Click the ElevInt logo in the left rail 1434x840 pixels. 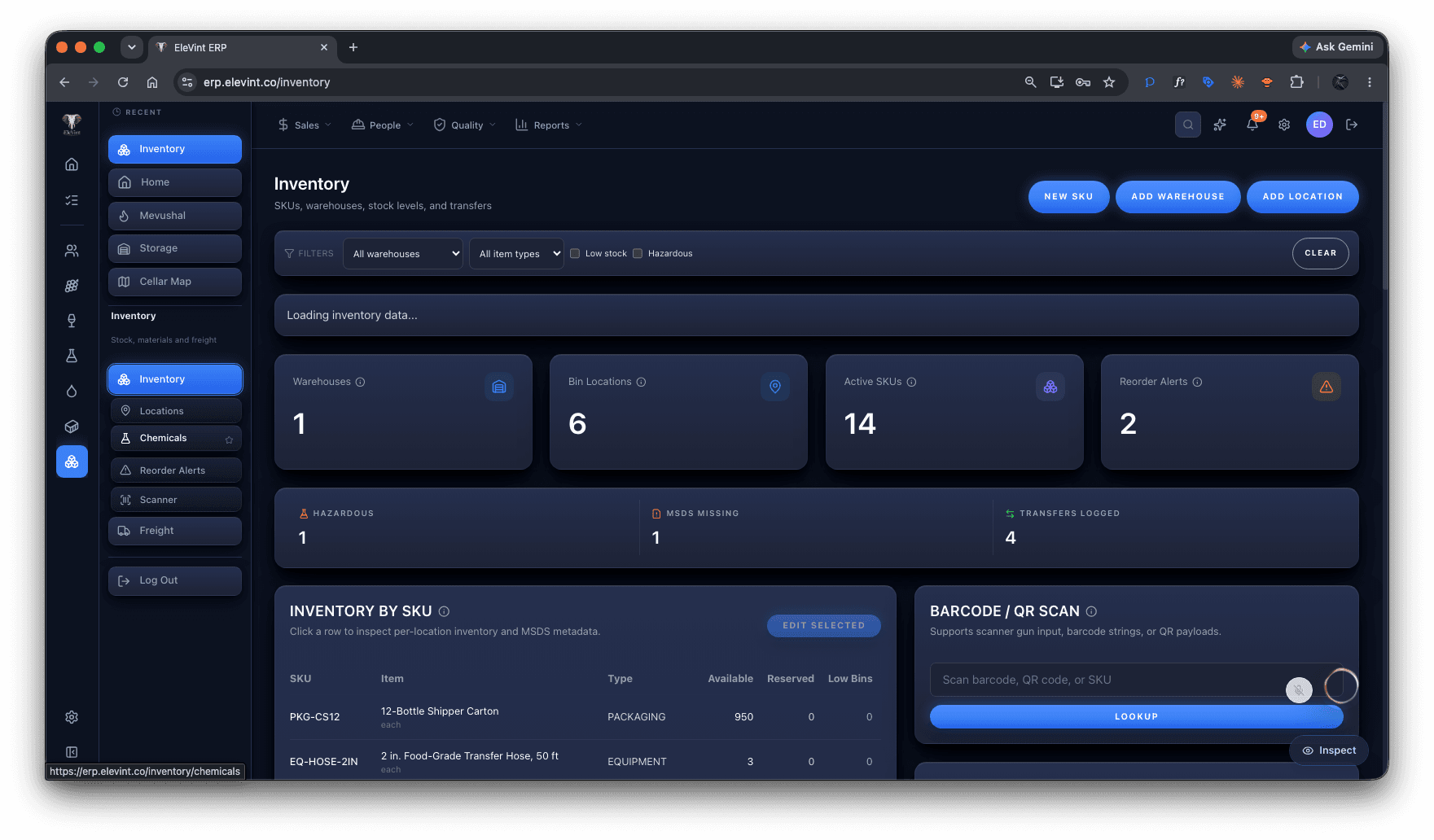click(72, 124)
